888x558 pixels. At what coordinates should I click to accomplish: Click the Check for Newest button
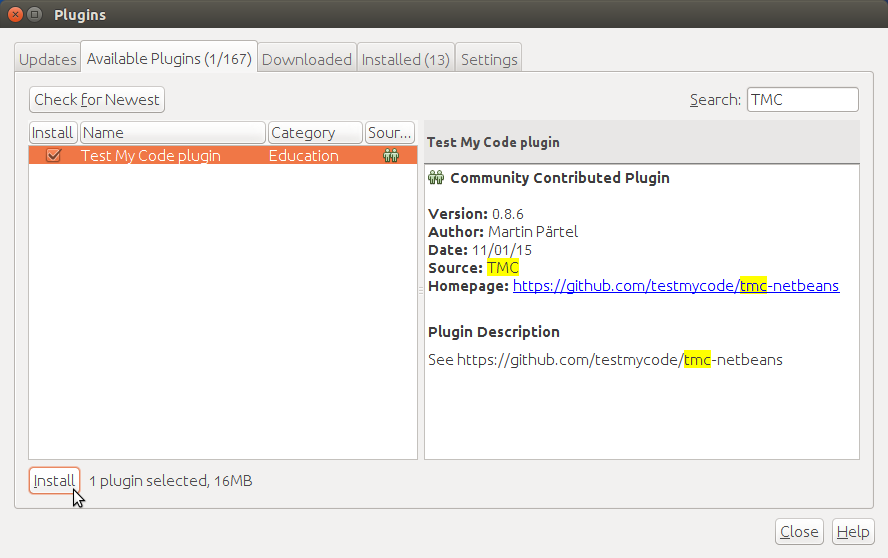(x=97, y=100)
